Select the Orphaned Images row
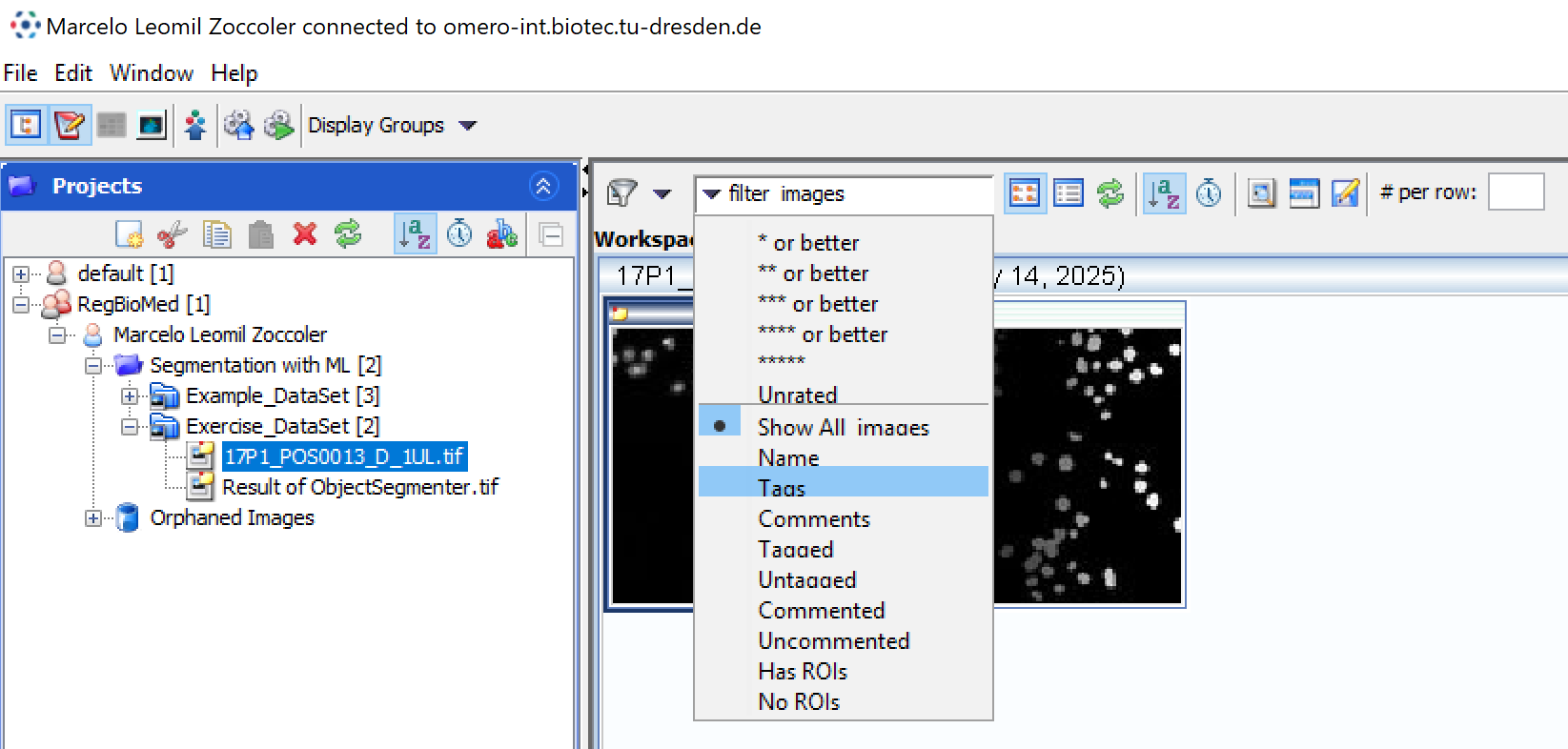This screenshot has height=749, width=1568. (x=233, y=517)
